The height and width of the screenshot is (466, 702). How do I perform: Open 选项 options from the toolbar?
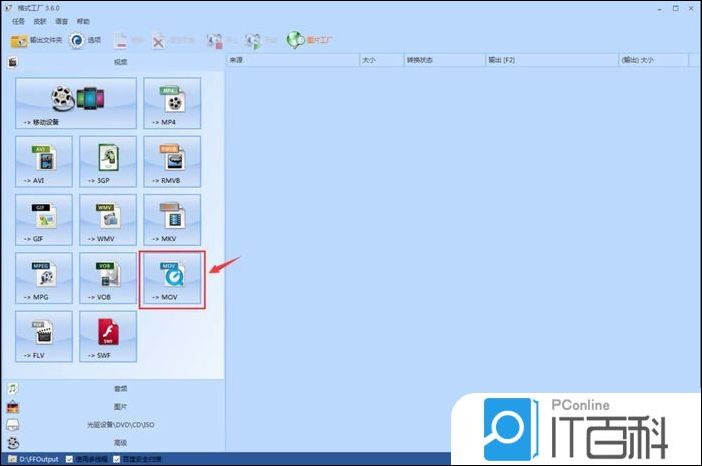click(85, 41)
